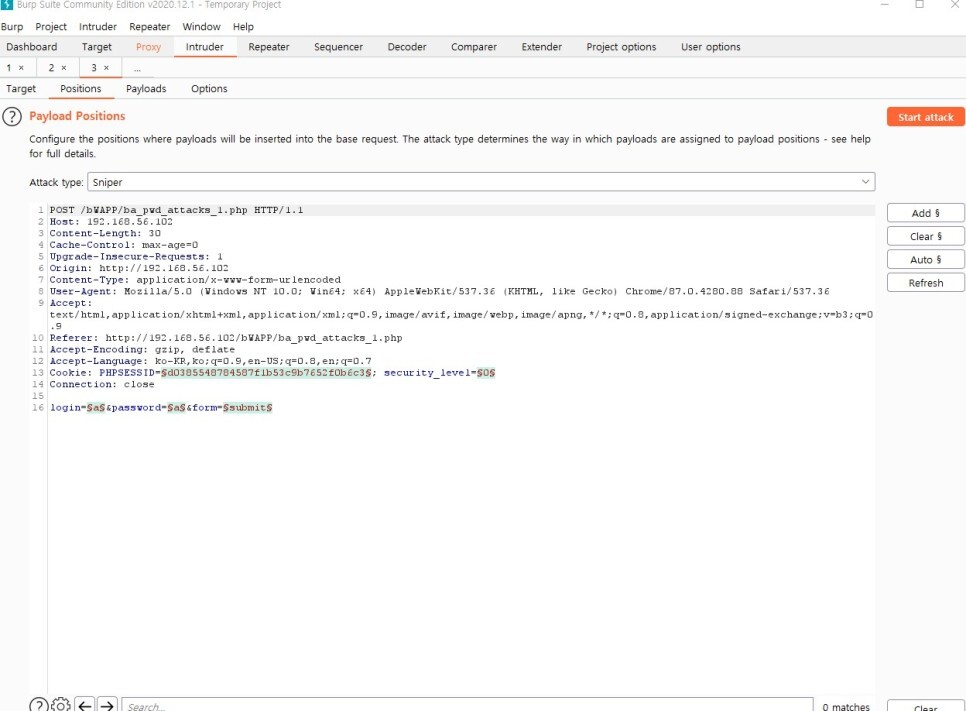Click the Content-Length: 30 header
This screenshot has width=966, height=711.
pyautogui.click(x=105, y=234)
